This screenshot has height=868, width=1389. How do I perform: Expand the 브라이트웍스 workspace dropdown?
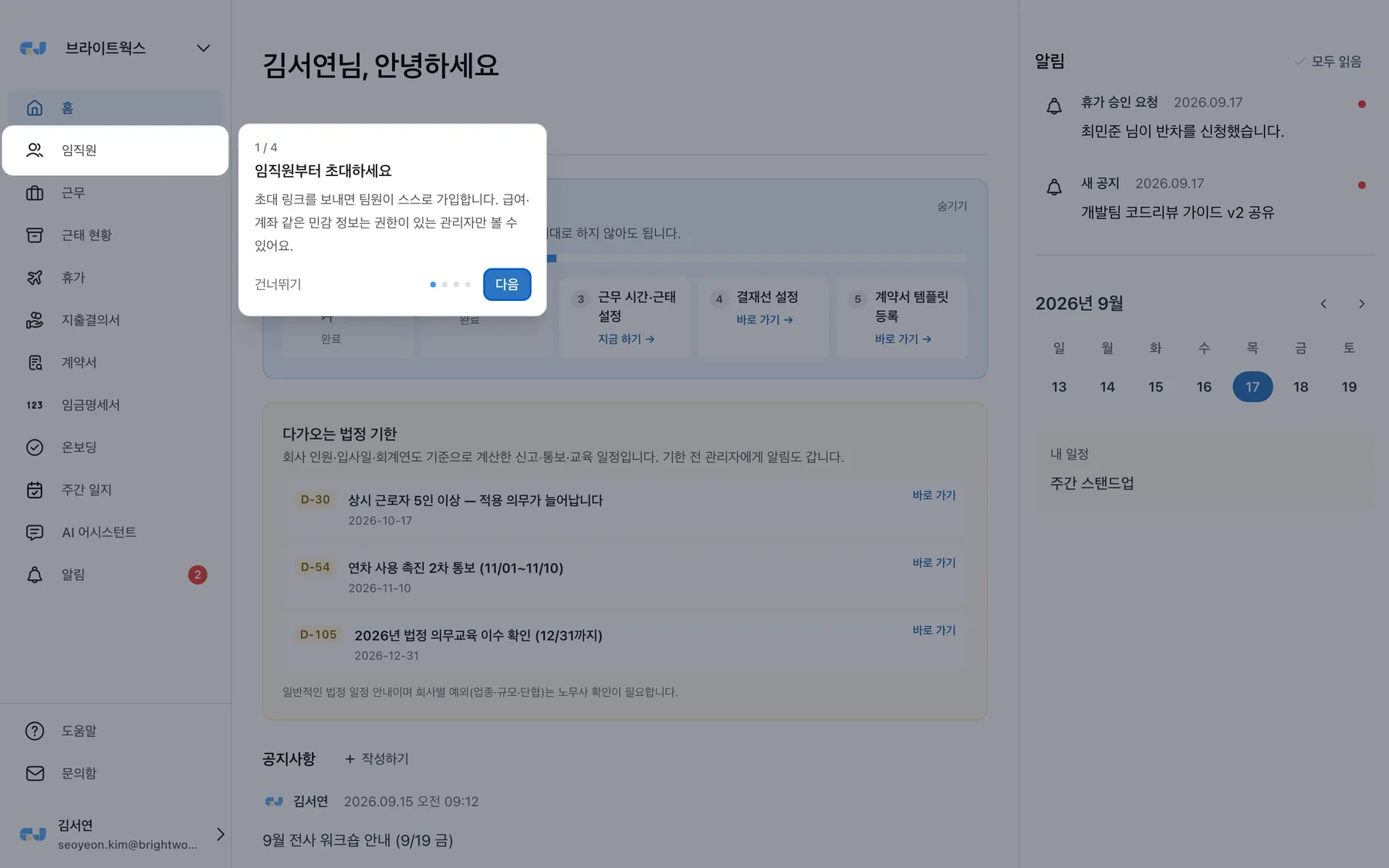click(x=204, y=48)
